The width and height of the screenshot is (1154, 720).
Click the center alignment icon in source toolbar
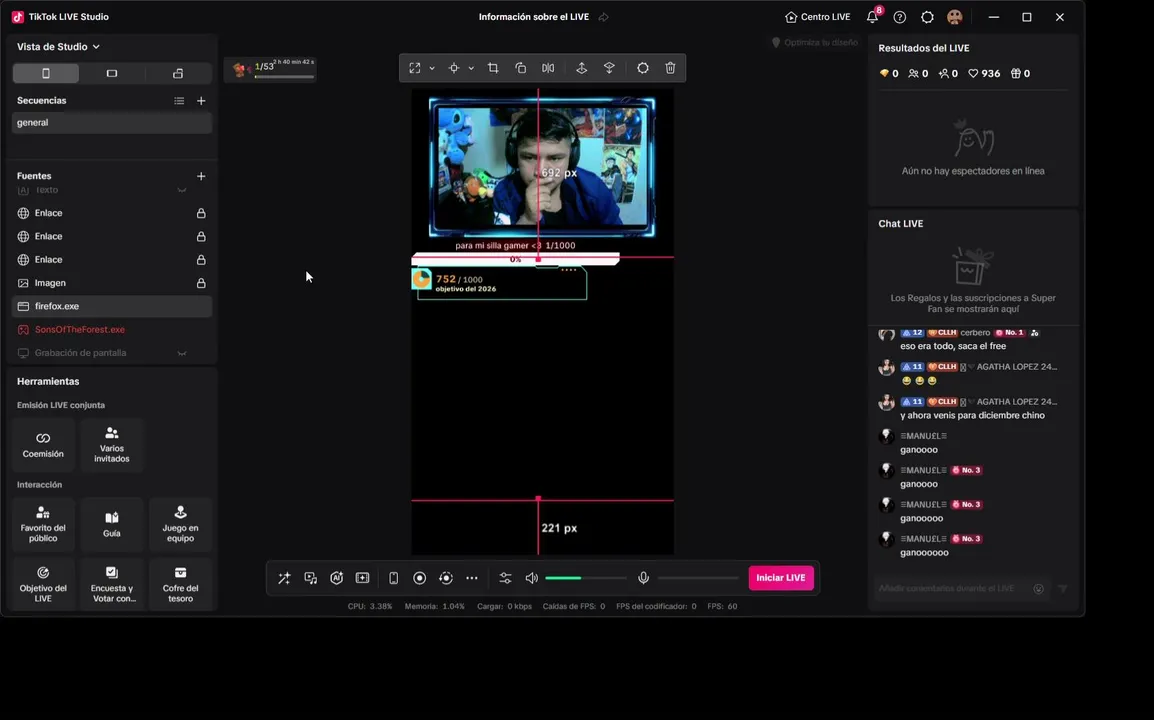click(x=454, y=68)
